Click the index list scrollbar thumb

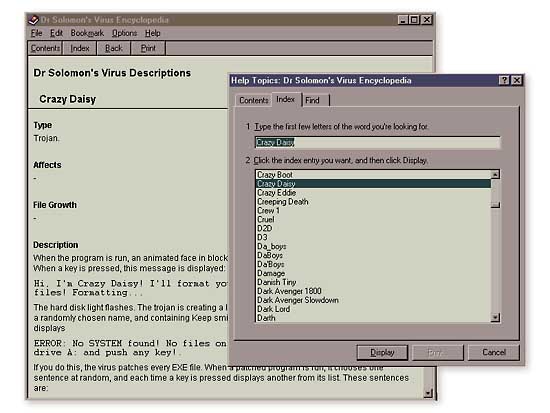coord(495,205)
